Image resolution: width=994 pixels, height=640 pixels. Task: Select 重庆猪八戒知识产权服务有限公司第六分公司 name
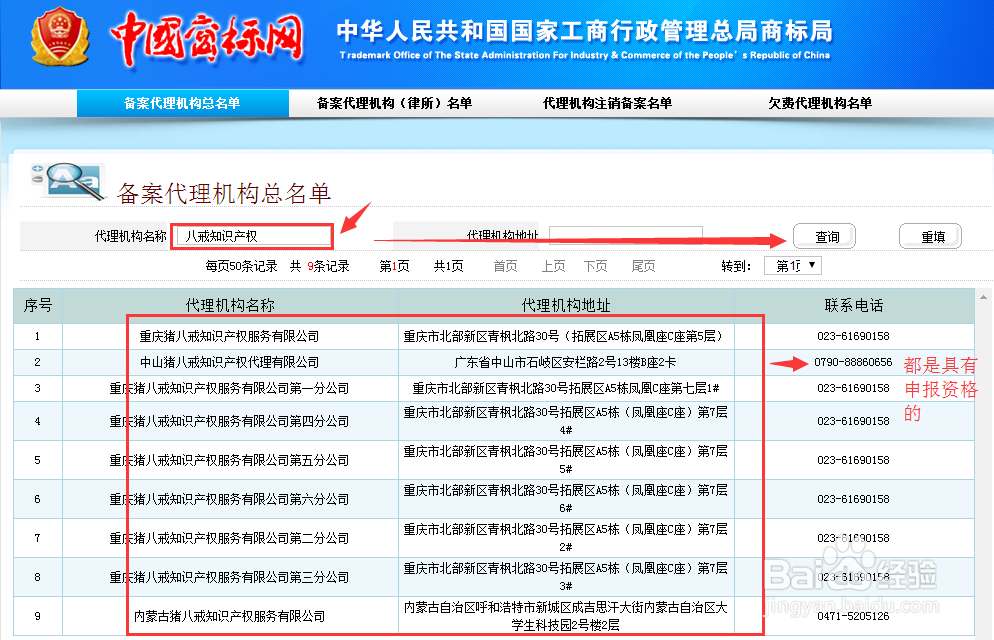tap(229, 499)
